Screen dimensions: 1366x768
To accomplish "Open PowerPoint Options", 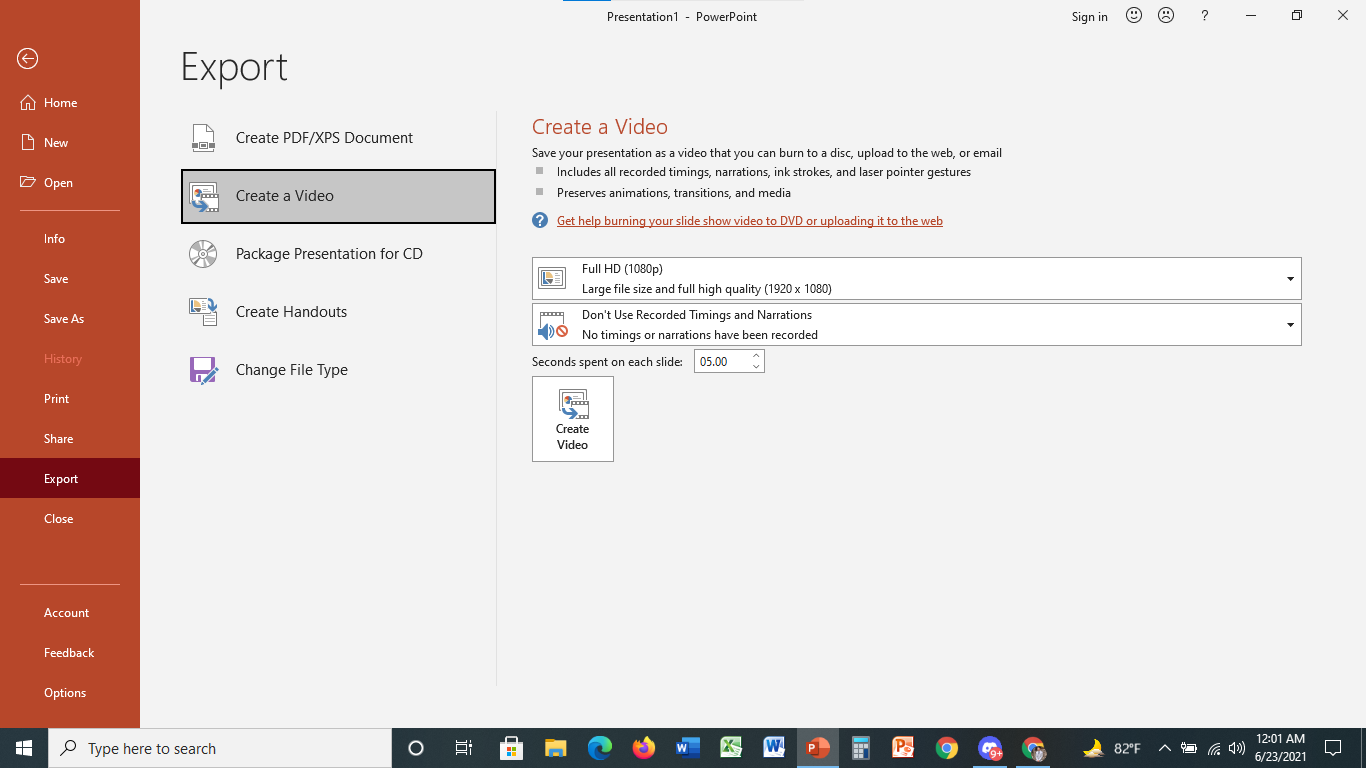I will point(70,693).
